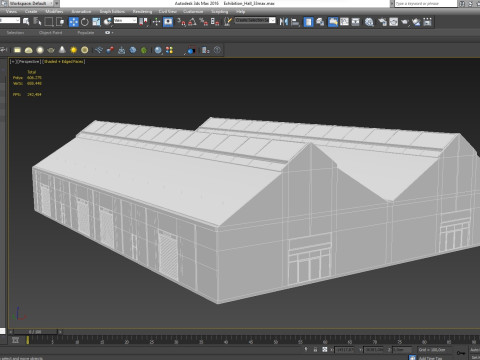Image resolution: width=480 pixels, height=360 pixels.
Task: Open the Reference Coordinate System View dropdown
Action: [125, 20]
